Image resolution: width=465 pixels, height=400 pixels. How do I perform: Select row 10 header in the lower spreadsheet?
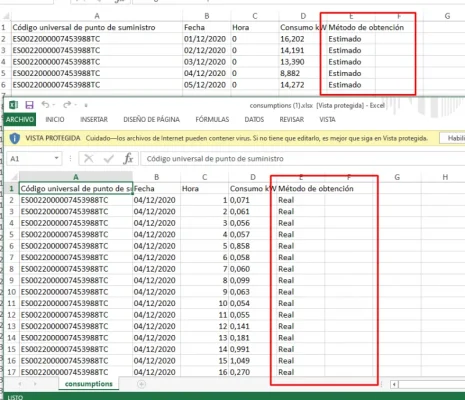[12, 292]
